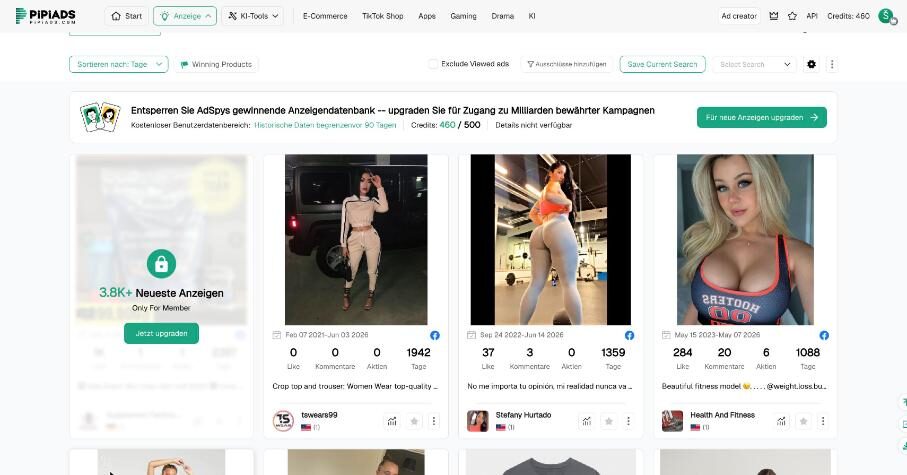Click the lock icon on locked card
The image size is (907, 475).
point(161,264)
